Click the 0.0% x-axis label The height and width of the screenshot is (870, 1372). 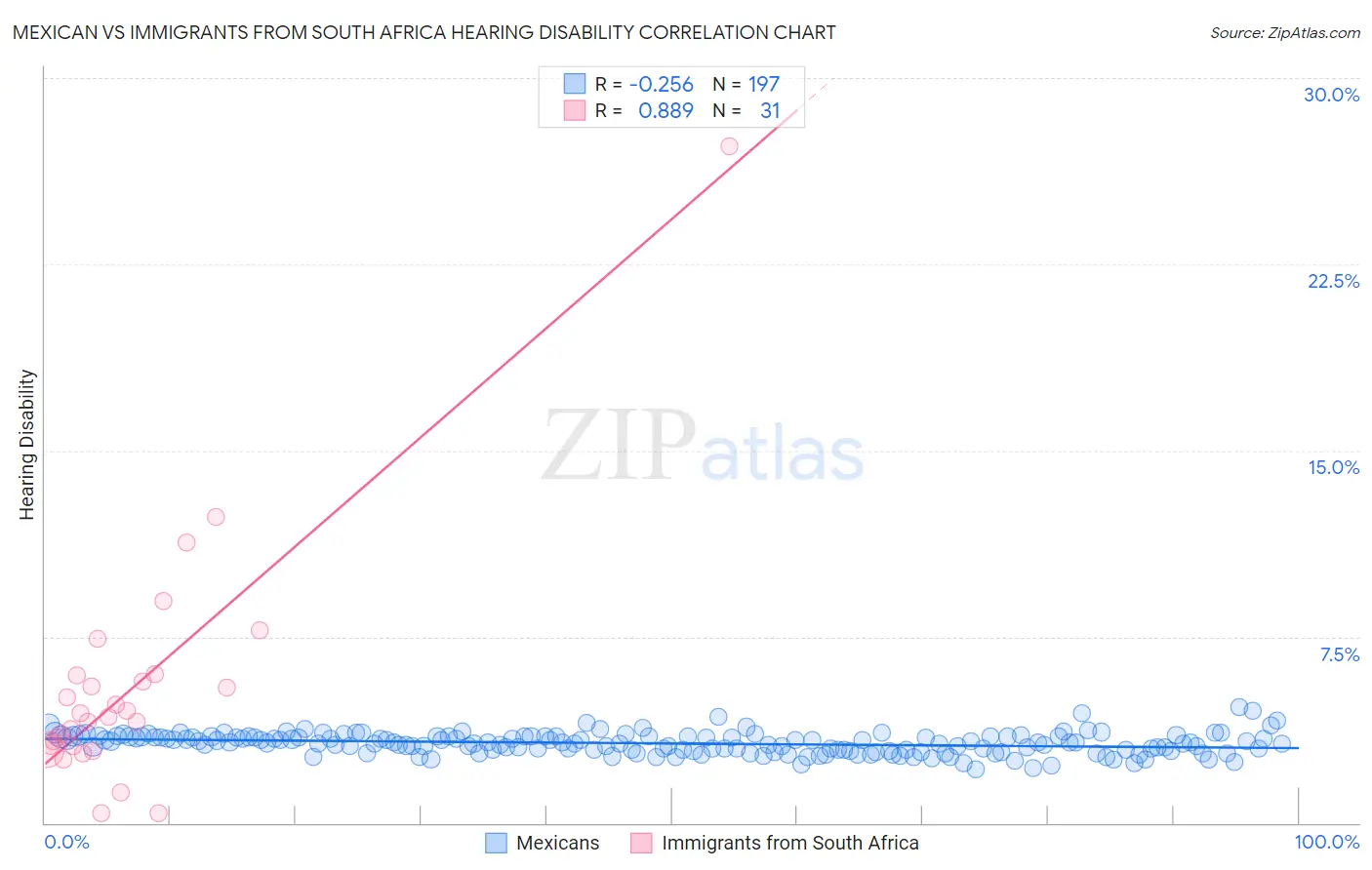(x=67, y=842)
